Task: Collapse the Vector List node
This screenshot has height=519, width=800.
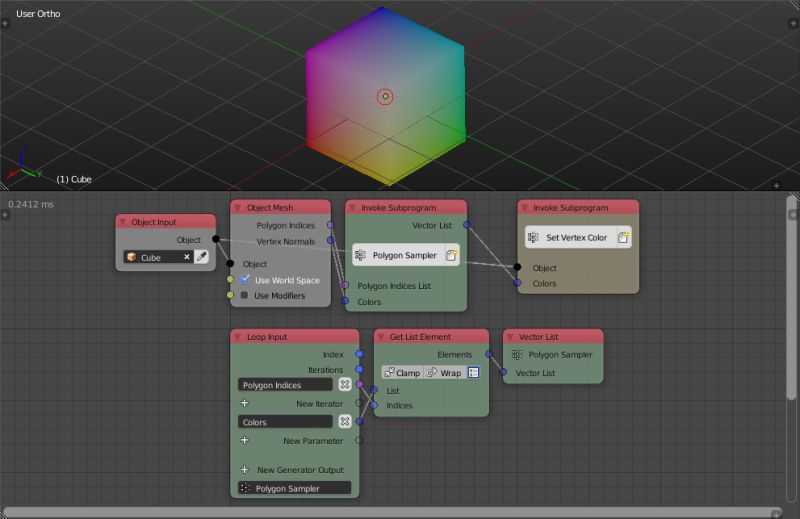Action: [x=510, y=337]
